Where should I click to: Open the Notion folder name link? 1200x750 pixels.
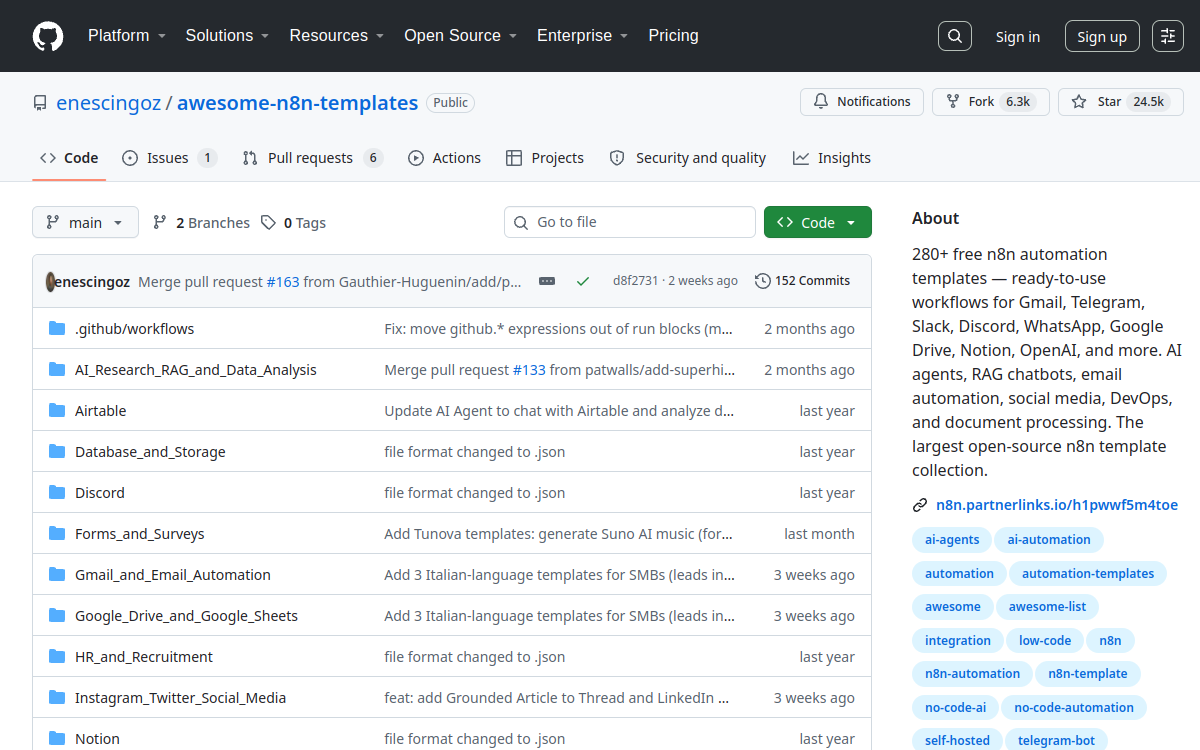97,739
